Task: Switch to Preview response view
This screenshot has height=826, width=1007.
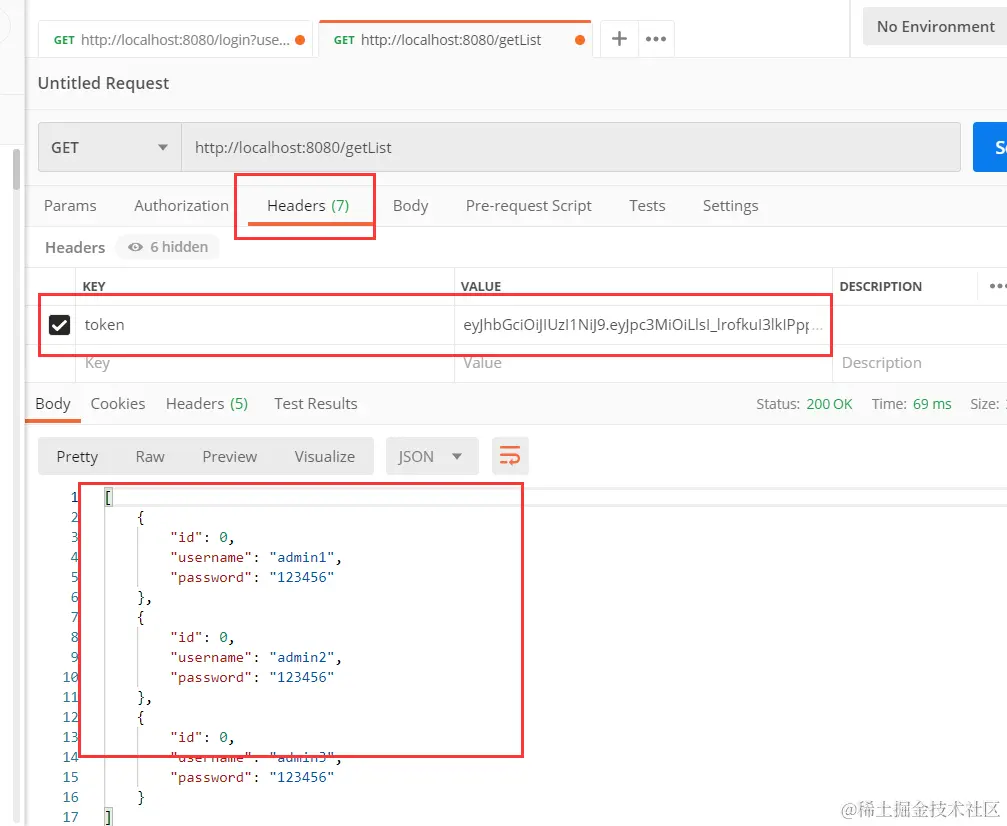Action: [229, 456]
